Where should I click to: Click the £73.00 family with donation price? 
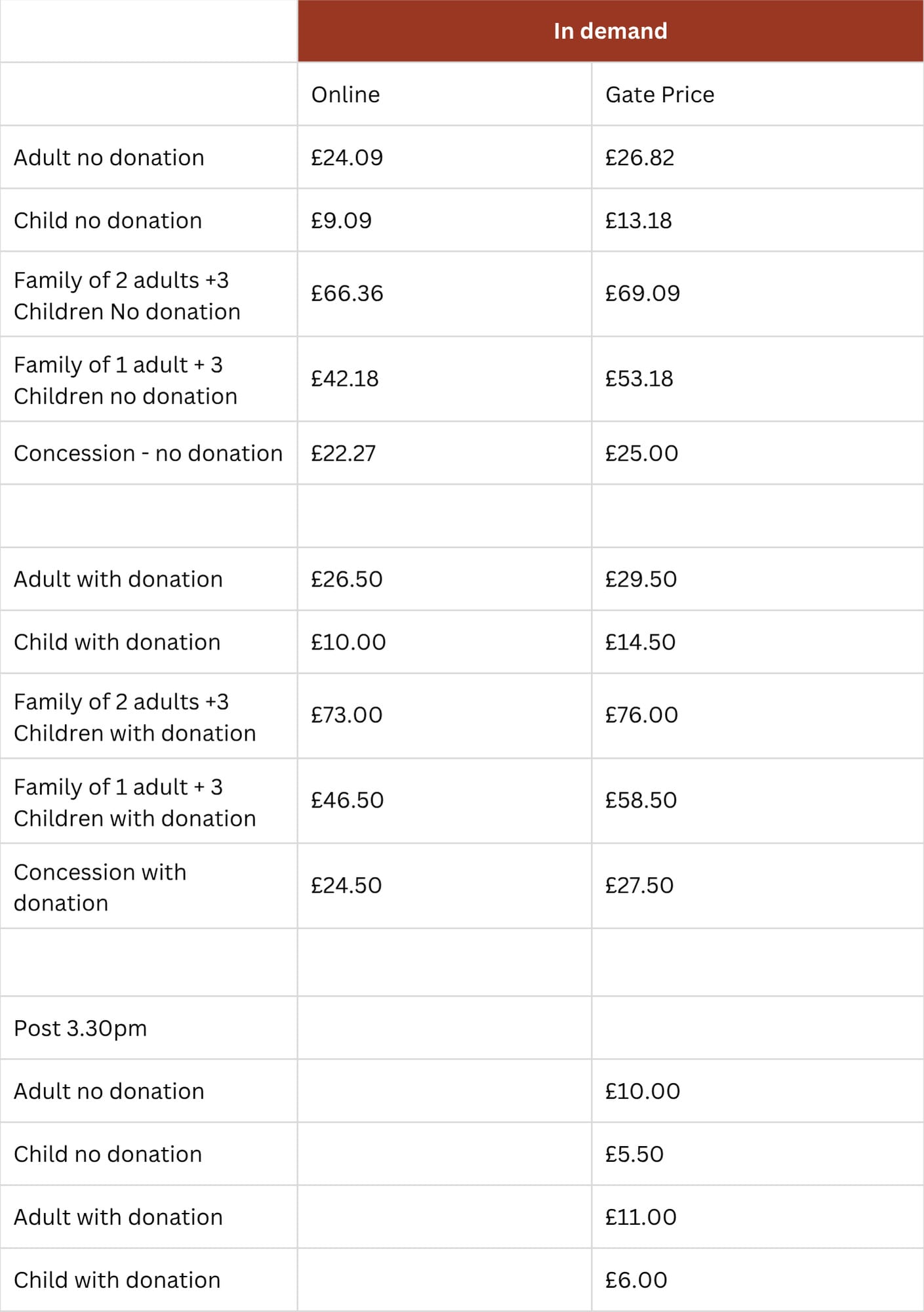point(346,715)
